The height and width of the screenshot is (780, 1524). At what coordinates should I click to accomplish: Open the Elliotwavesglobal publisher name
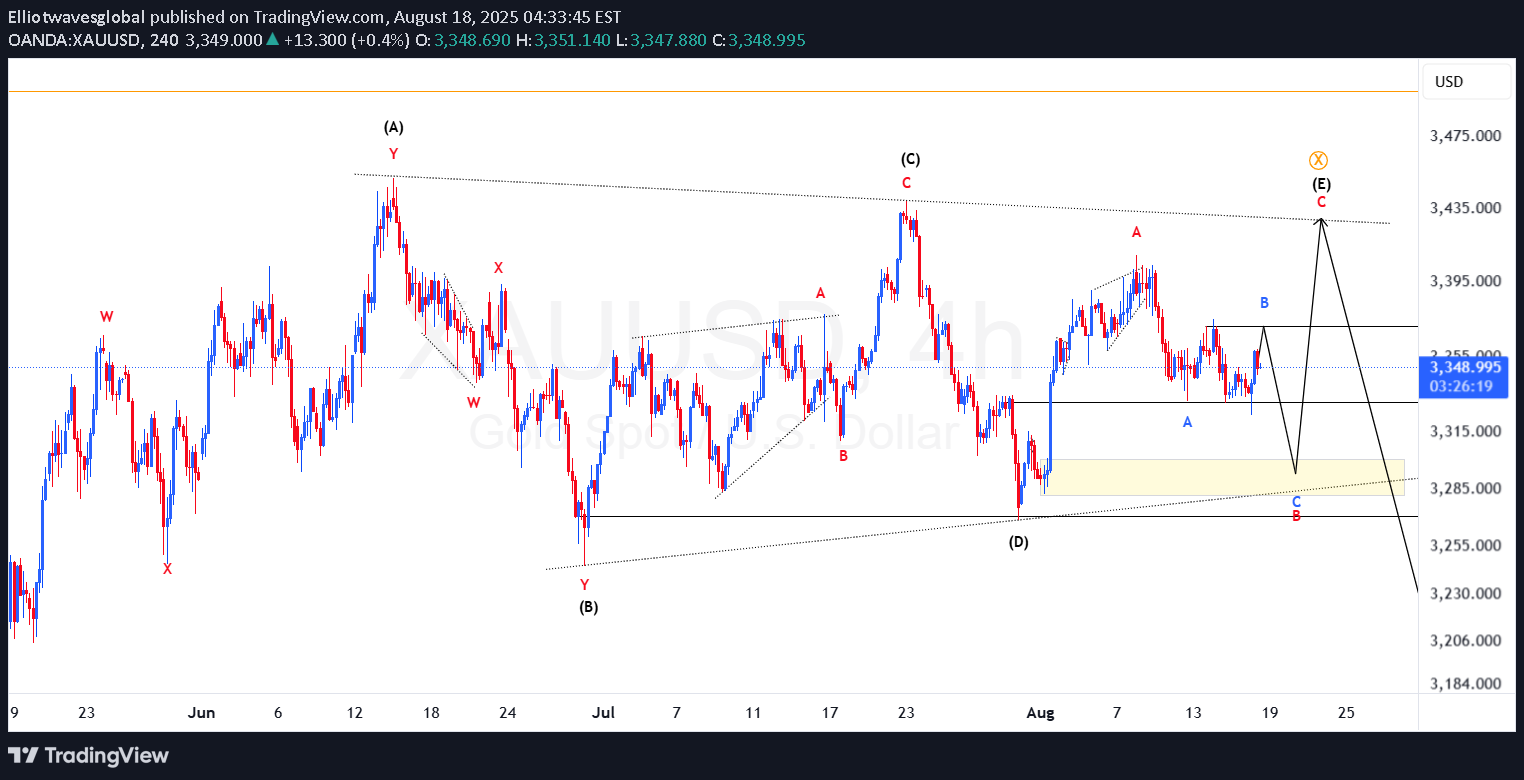coord(76,17)
